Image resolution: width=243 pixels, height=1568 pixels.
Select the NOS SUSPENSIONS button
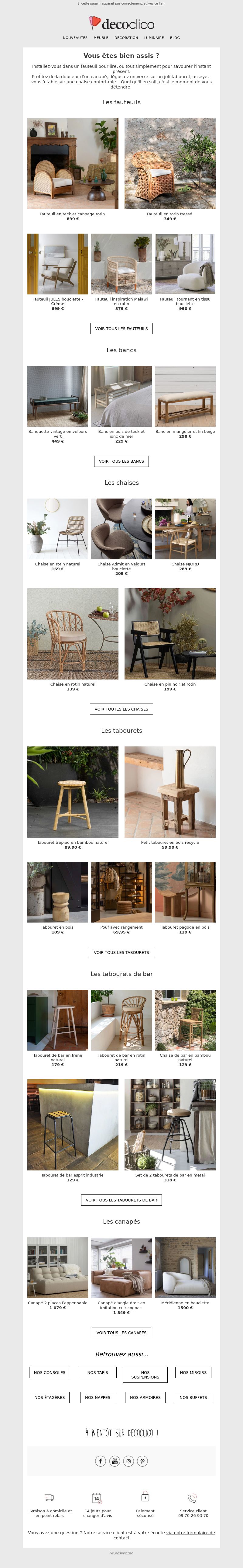145,1375
